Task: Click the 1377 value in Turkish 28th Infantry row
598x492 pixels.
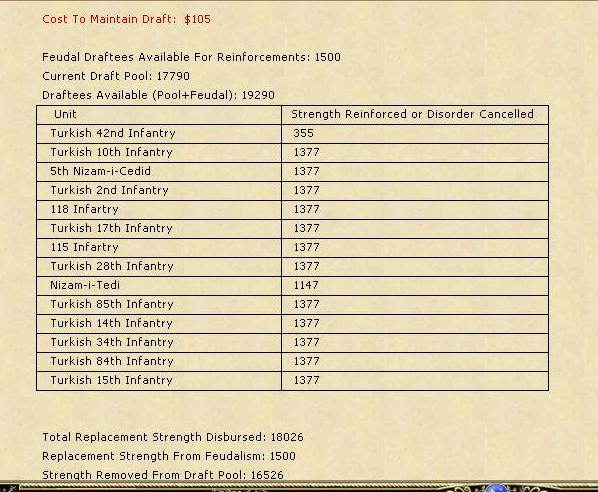Action: click(x=306, y=266)
